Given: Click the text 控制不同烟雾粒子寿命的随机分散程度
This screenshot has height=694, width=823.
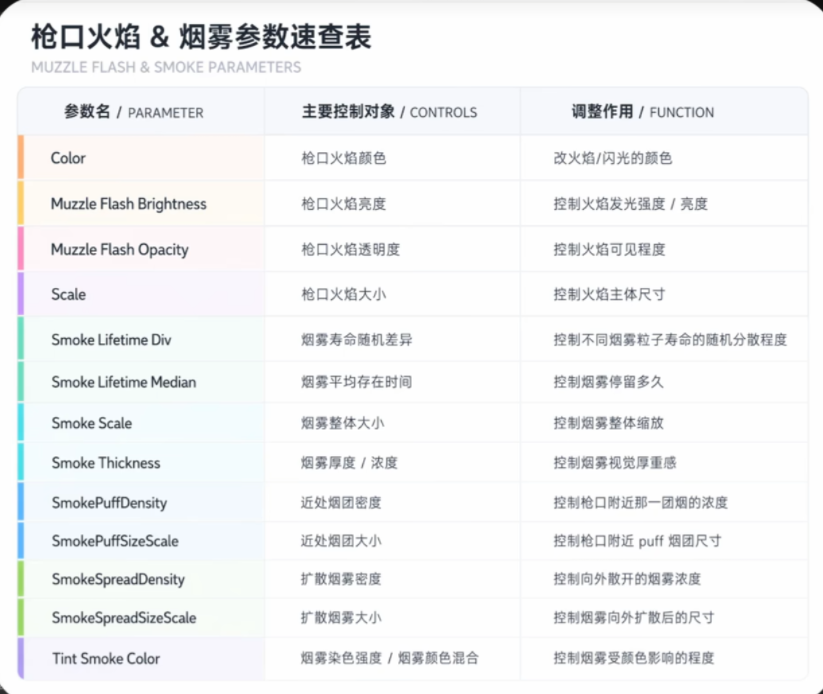Looking at the screenshot, I should (670, 340).
